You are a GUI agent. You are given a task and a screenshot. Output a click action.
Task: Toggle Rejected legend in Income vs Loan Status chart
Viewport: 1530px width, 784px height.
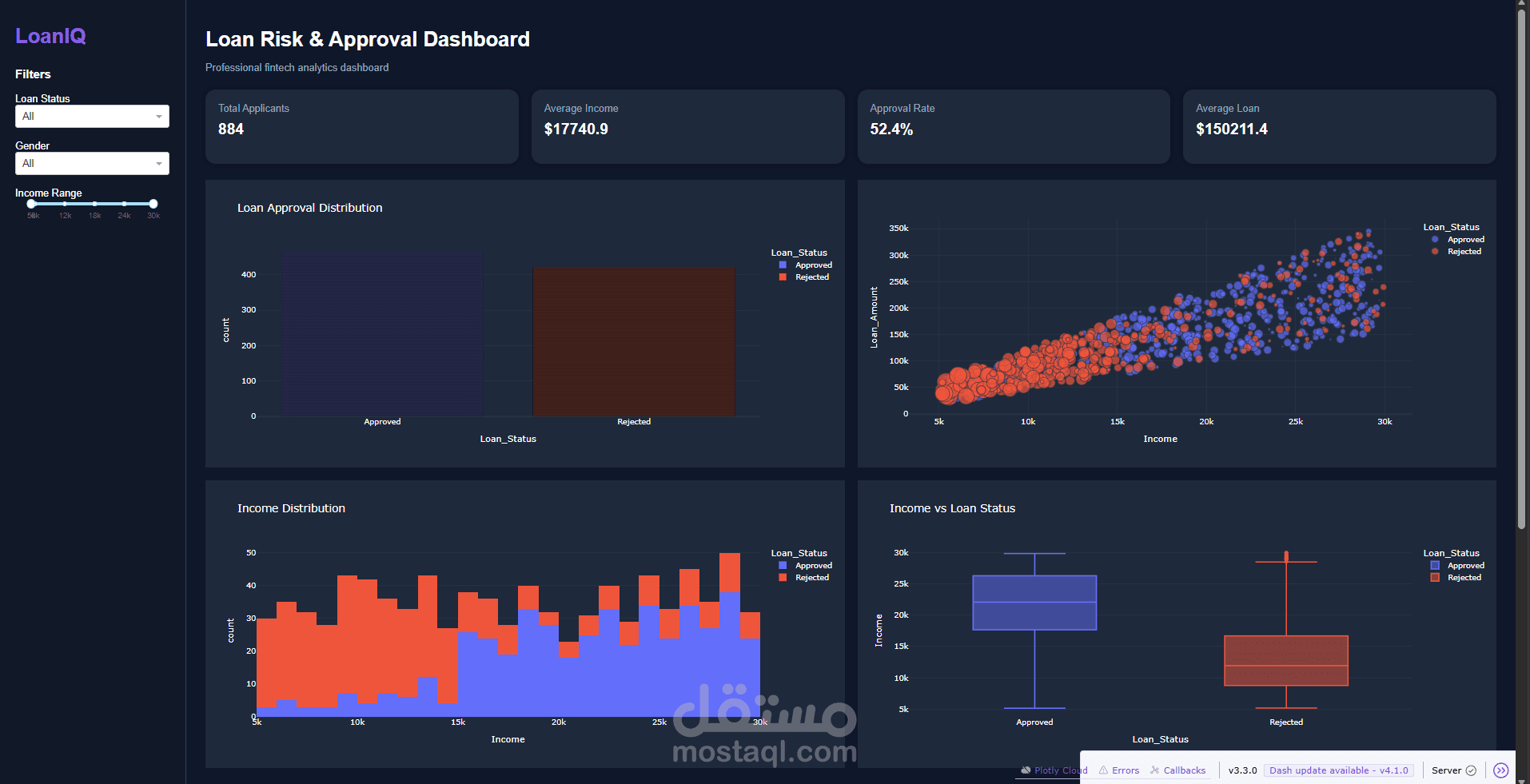point(1456,578)
